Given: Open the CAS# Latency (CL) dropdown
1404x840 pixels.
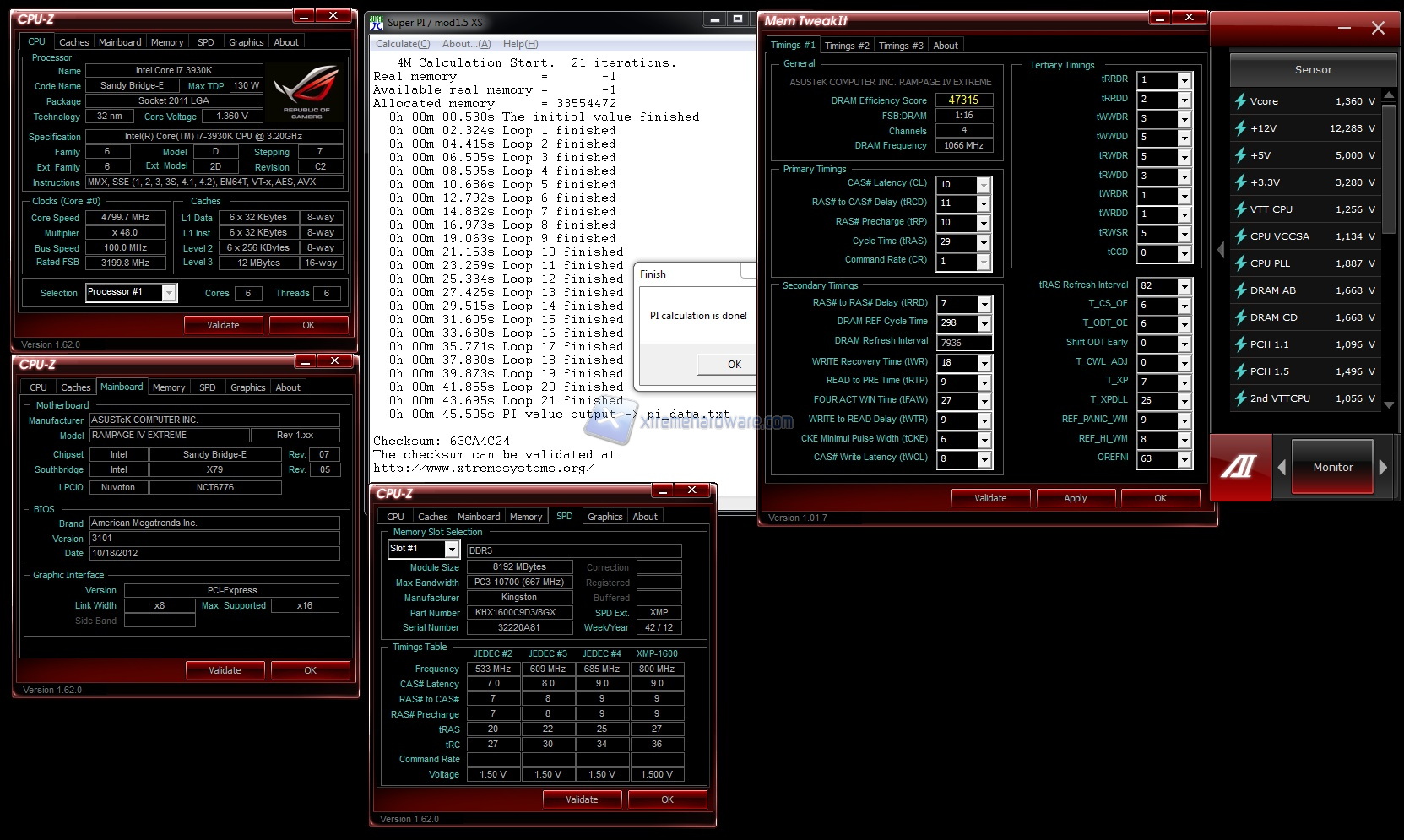Looking at the screenshot, I should coord(983,185).
